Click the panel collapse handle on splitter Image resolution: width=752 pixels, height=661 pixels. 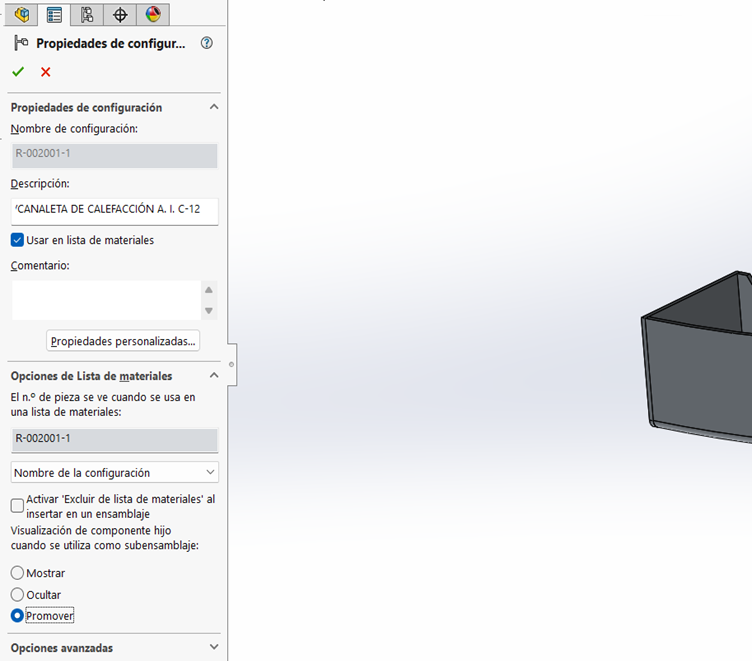(232, 365)
